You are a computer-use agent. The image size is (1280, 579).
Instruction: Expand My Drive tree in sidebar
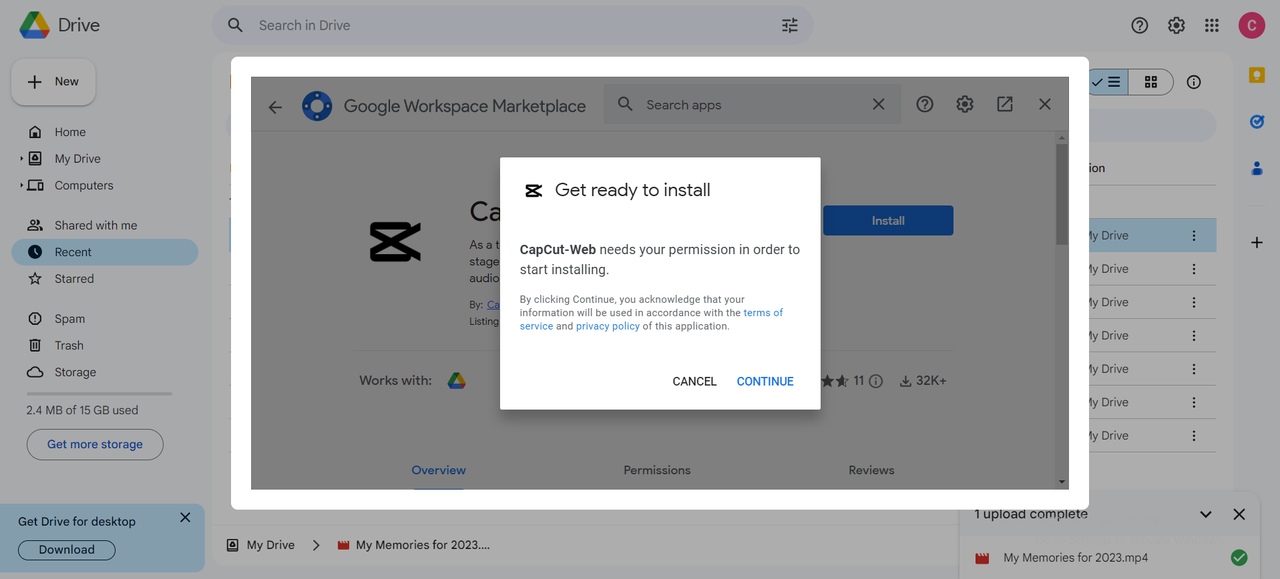21,159
